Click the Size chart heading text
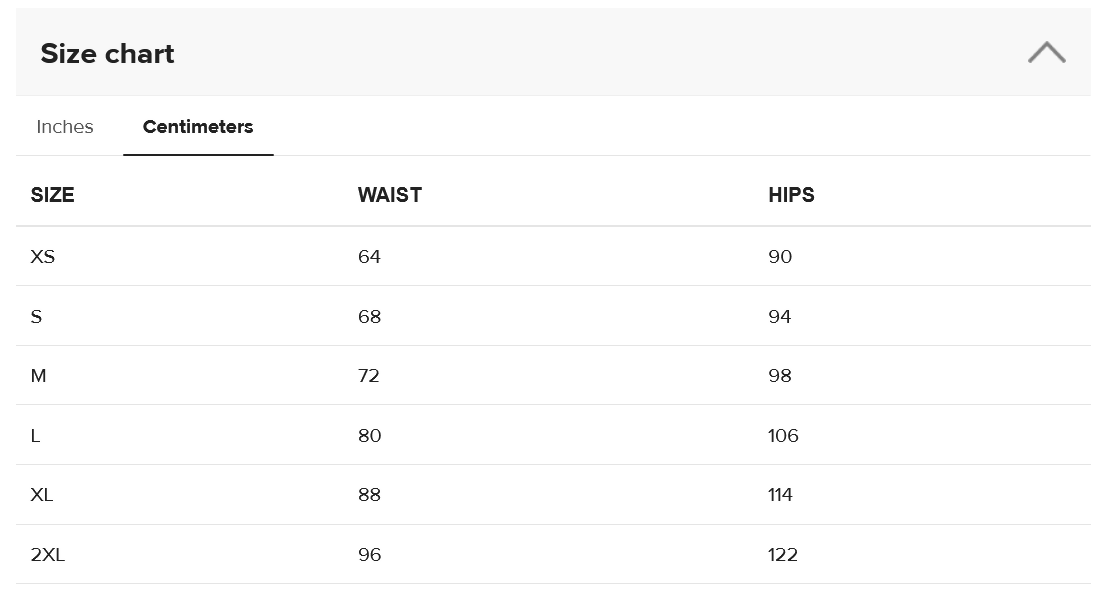Screen dimensions: 1103x616 107,54
